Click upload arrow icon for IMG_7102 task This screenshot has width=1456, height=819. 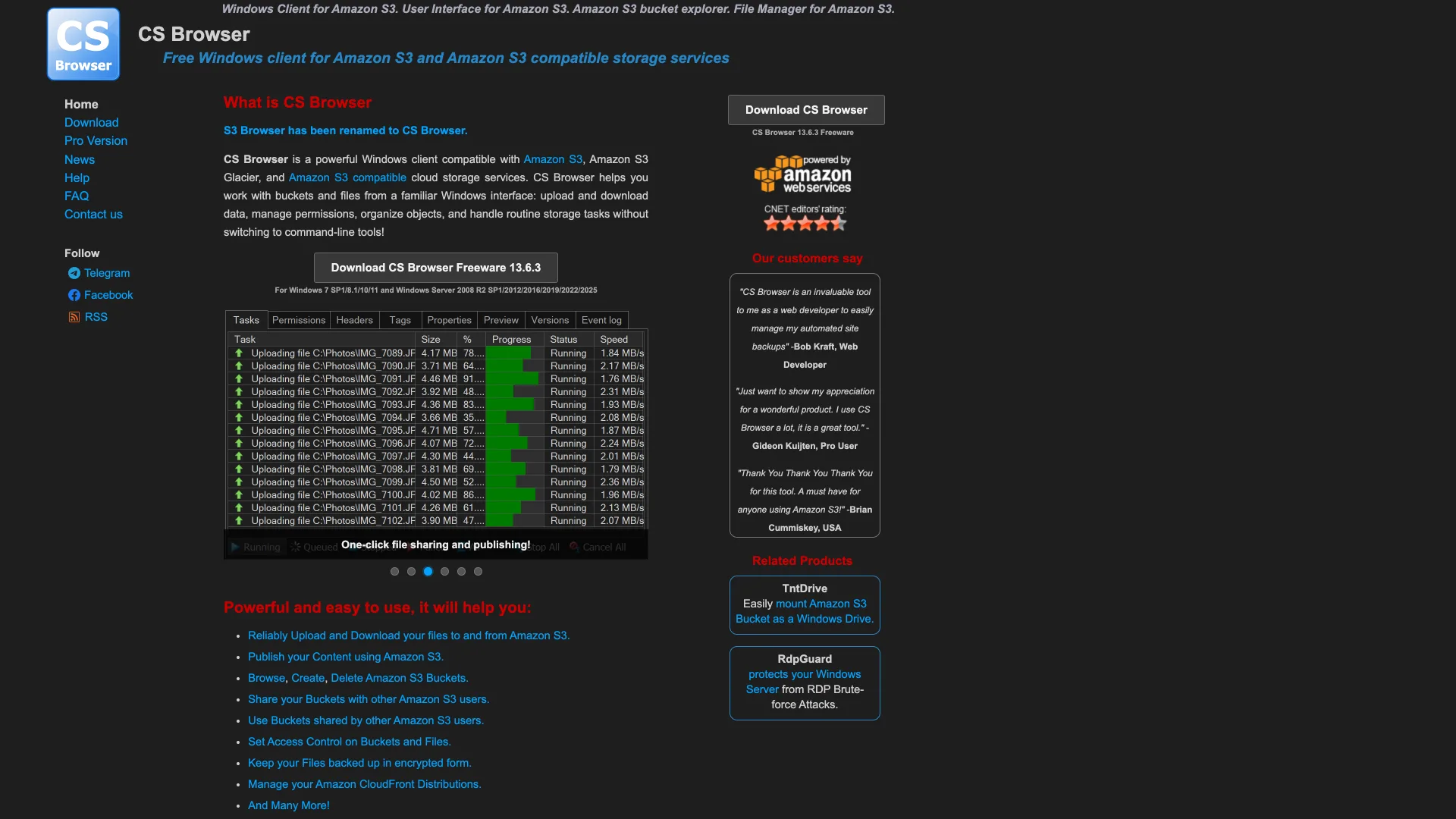[x=239, y=520]
